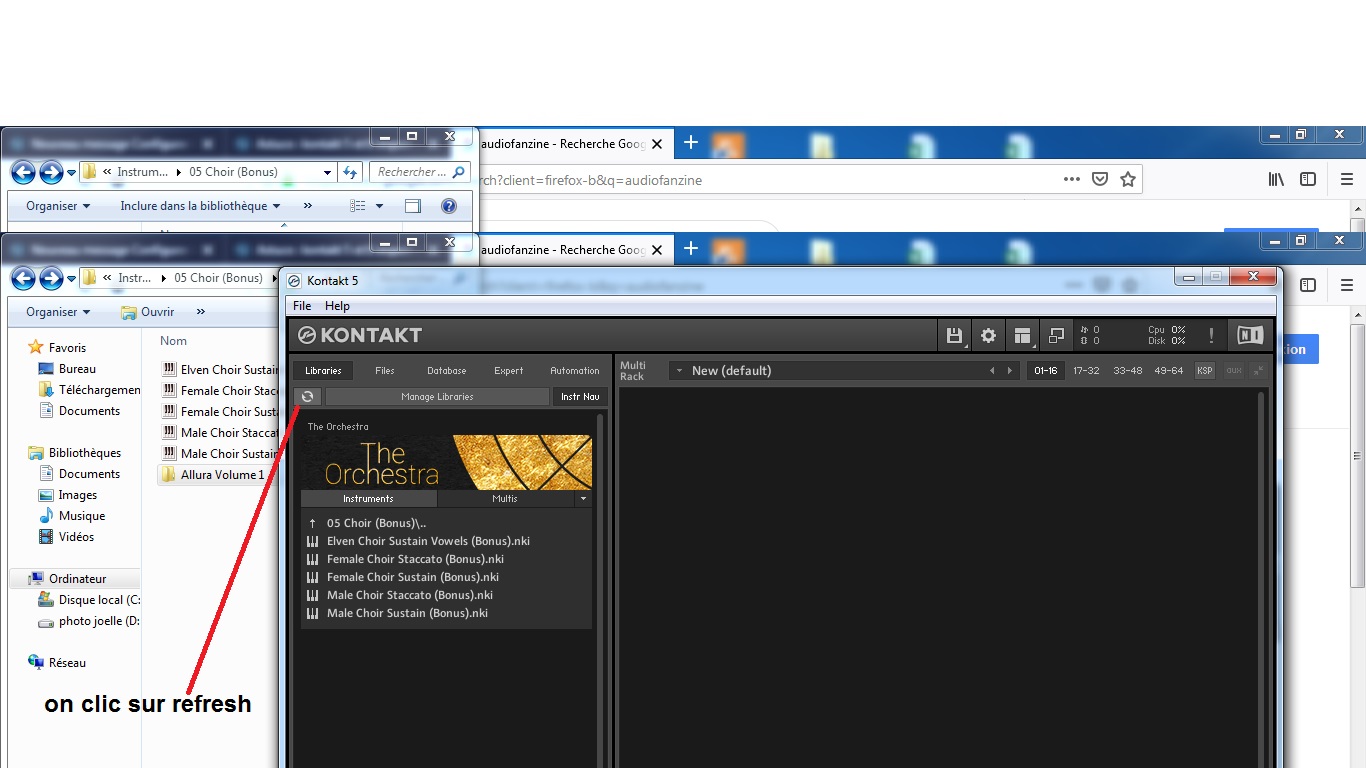Click the Manage Libraries button
The height and width of the screenshot is (768, 1366).
(437, 397)
